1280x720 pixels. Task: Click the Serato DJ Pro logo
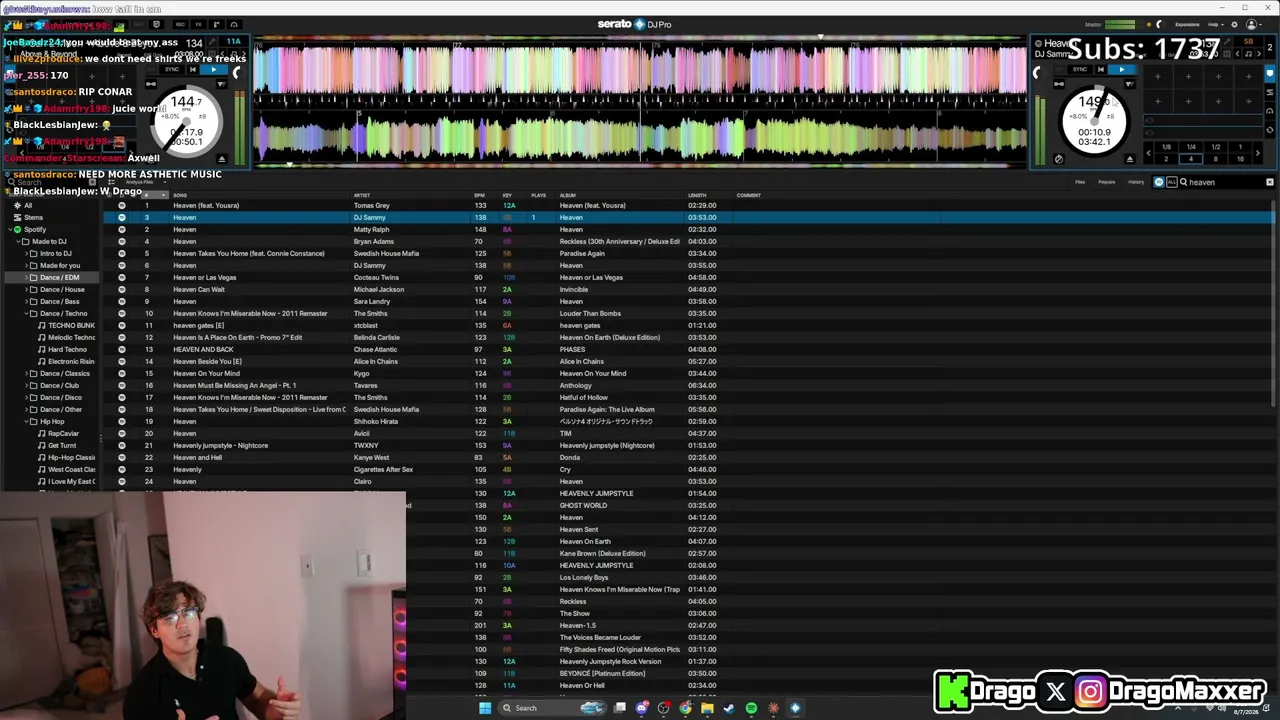(x=635, y=24)
